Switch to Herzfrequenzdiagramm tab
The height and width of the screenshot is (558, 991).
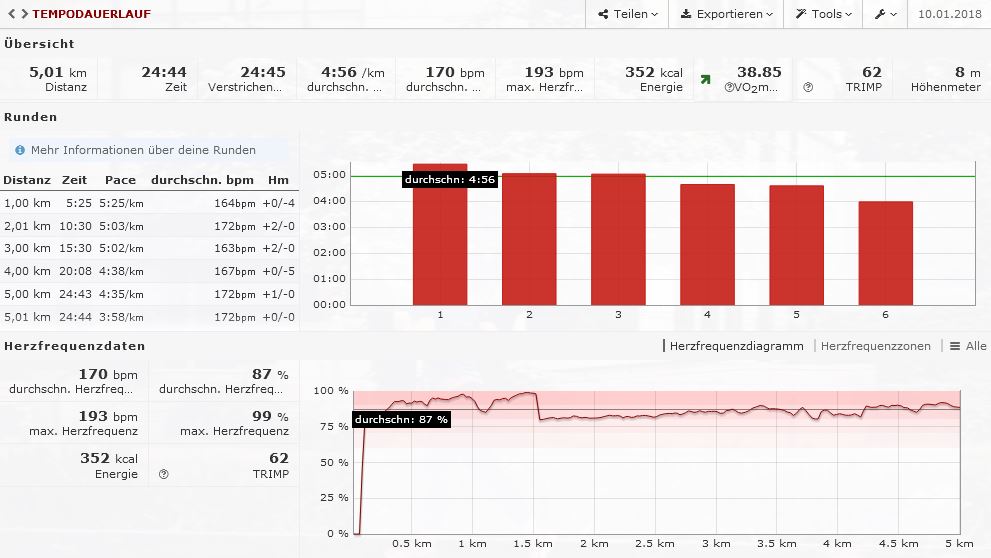click(736, 346)
